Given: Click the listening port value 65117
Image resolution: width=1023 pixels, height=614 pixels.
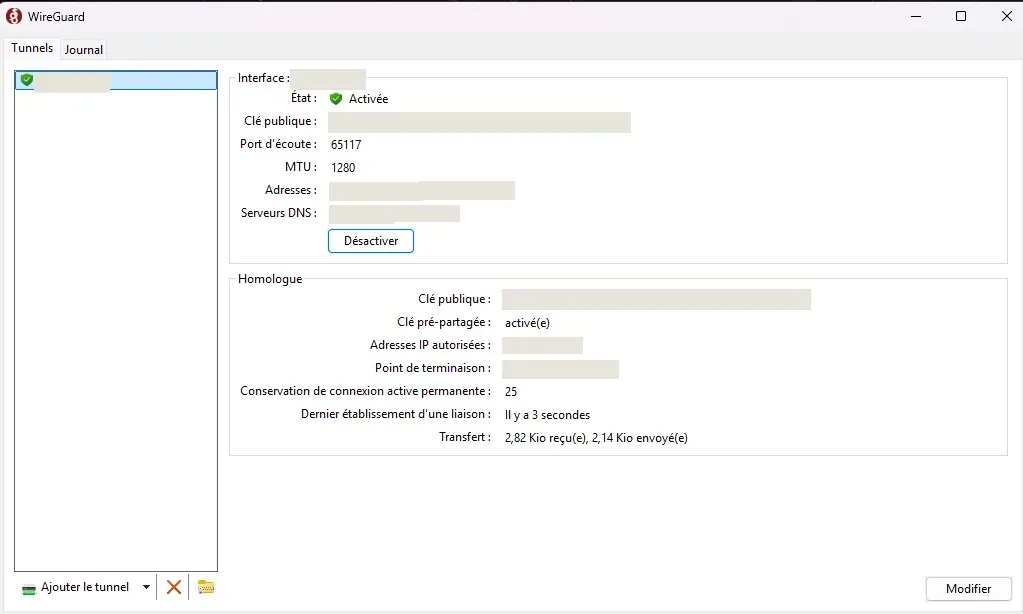Looking at the screenshot, I should pyautogui.click(x=346, y=145).
